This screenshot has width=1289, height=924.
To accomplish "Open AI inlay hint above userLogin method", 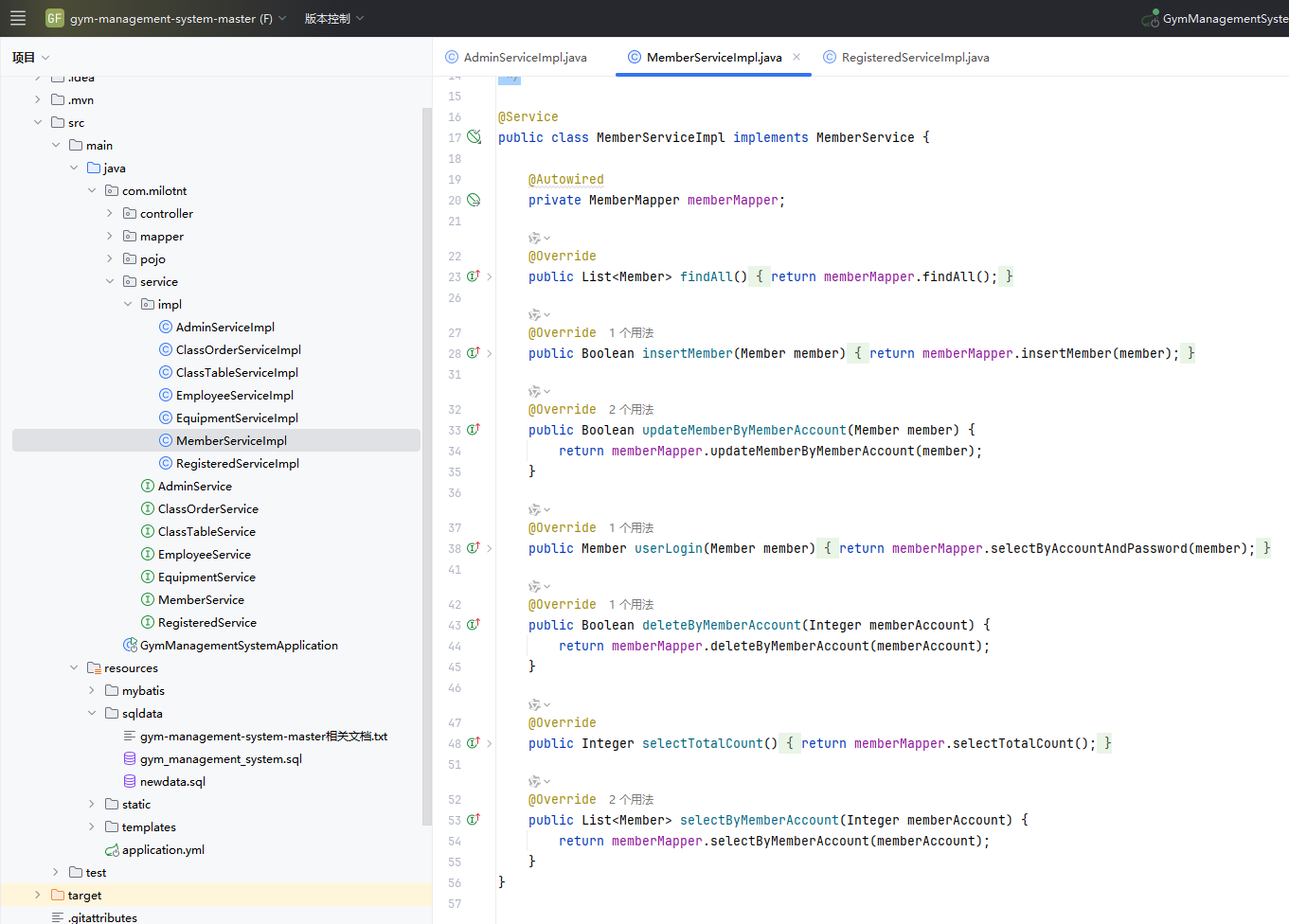I will click(539, 509).
